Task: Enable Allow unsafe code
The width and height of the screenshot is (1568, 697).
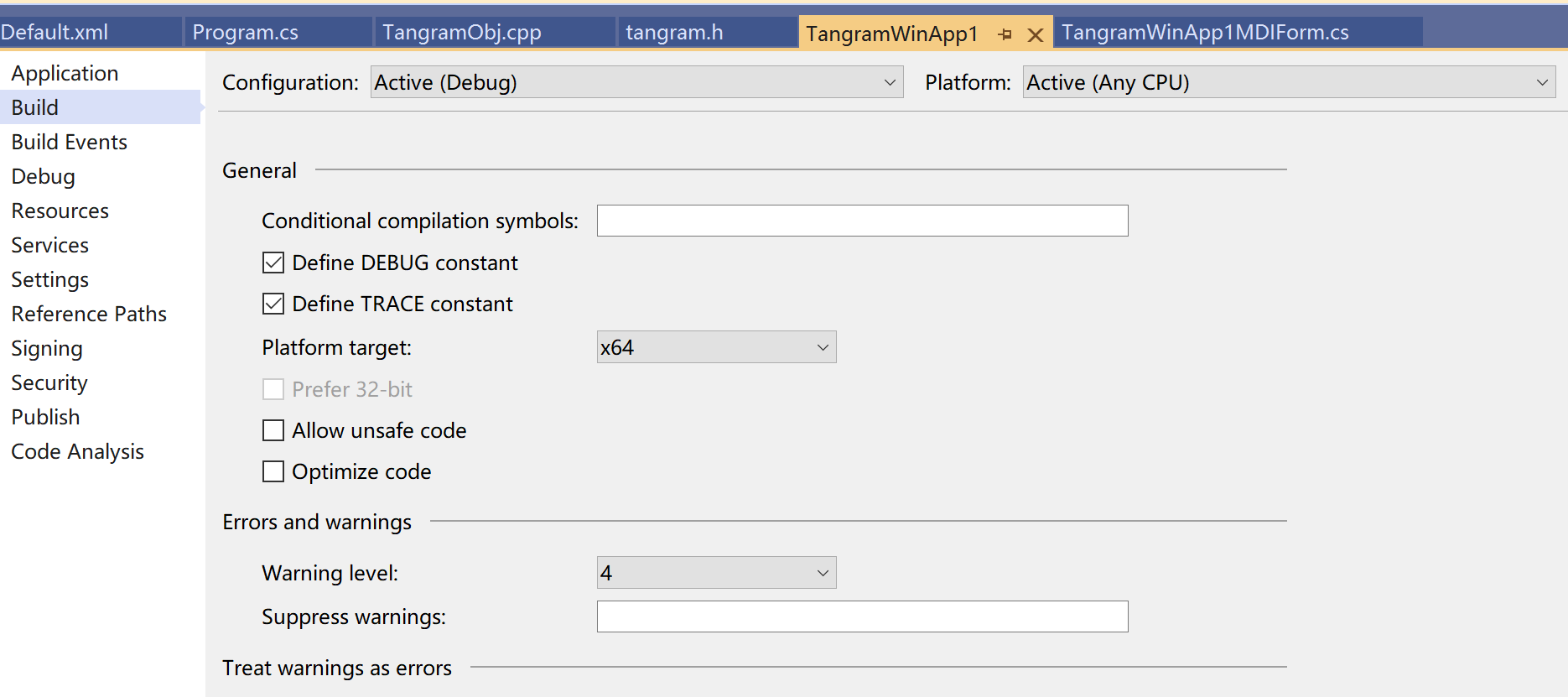Action: pyautogui.click(x=273, y=430)
